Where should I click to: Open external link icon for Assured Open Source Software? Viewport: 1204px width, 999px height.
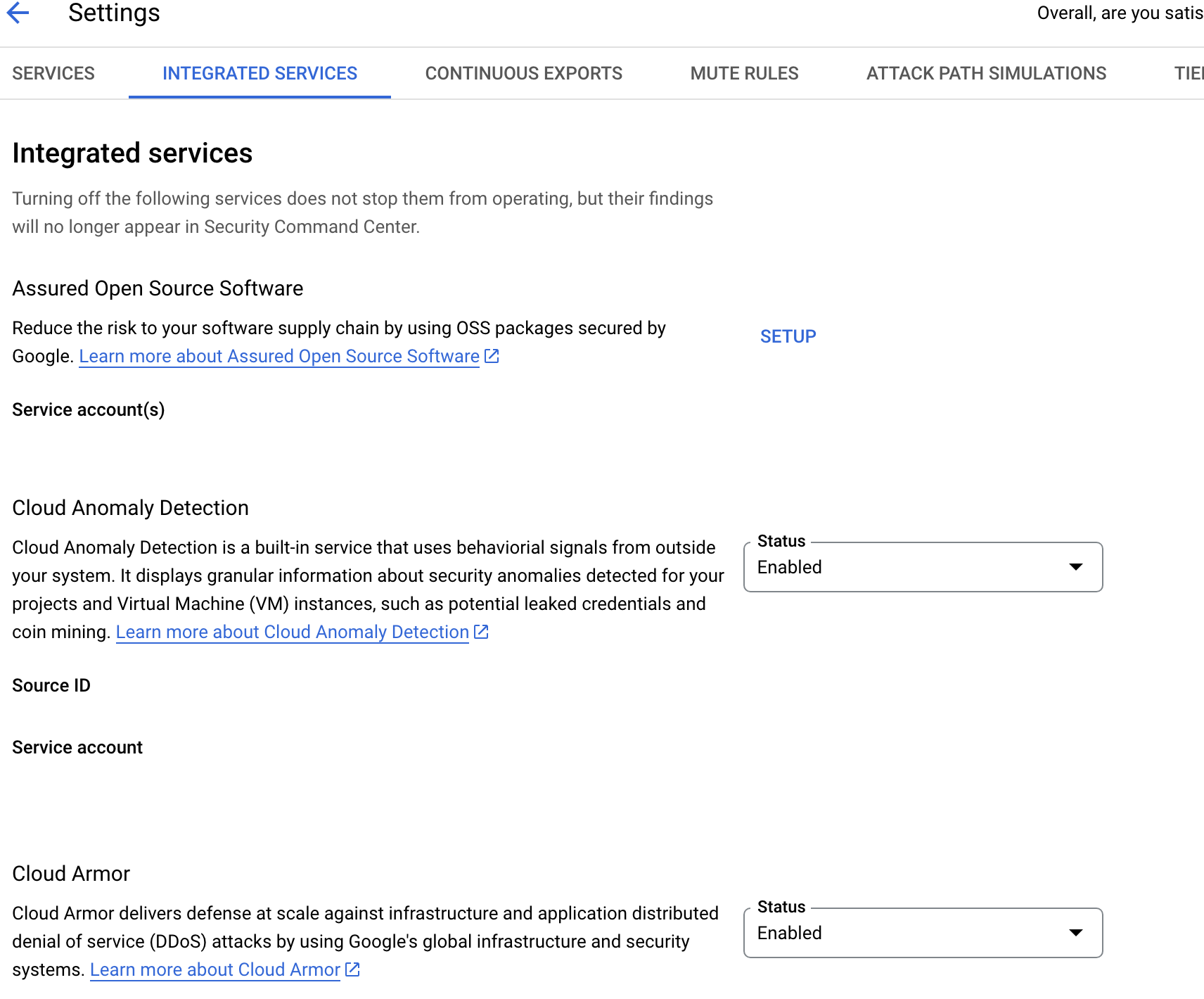pos(492,356)
